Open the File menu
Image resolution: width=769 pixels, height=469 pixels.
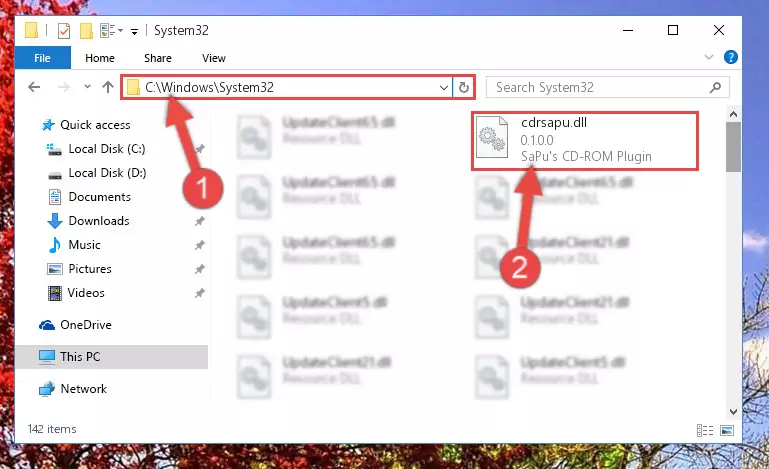pyautogui.click(x=43, y=58)
